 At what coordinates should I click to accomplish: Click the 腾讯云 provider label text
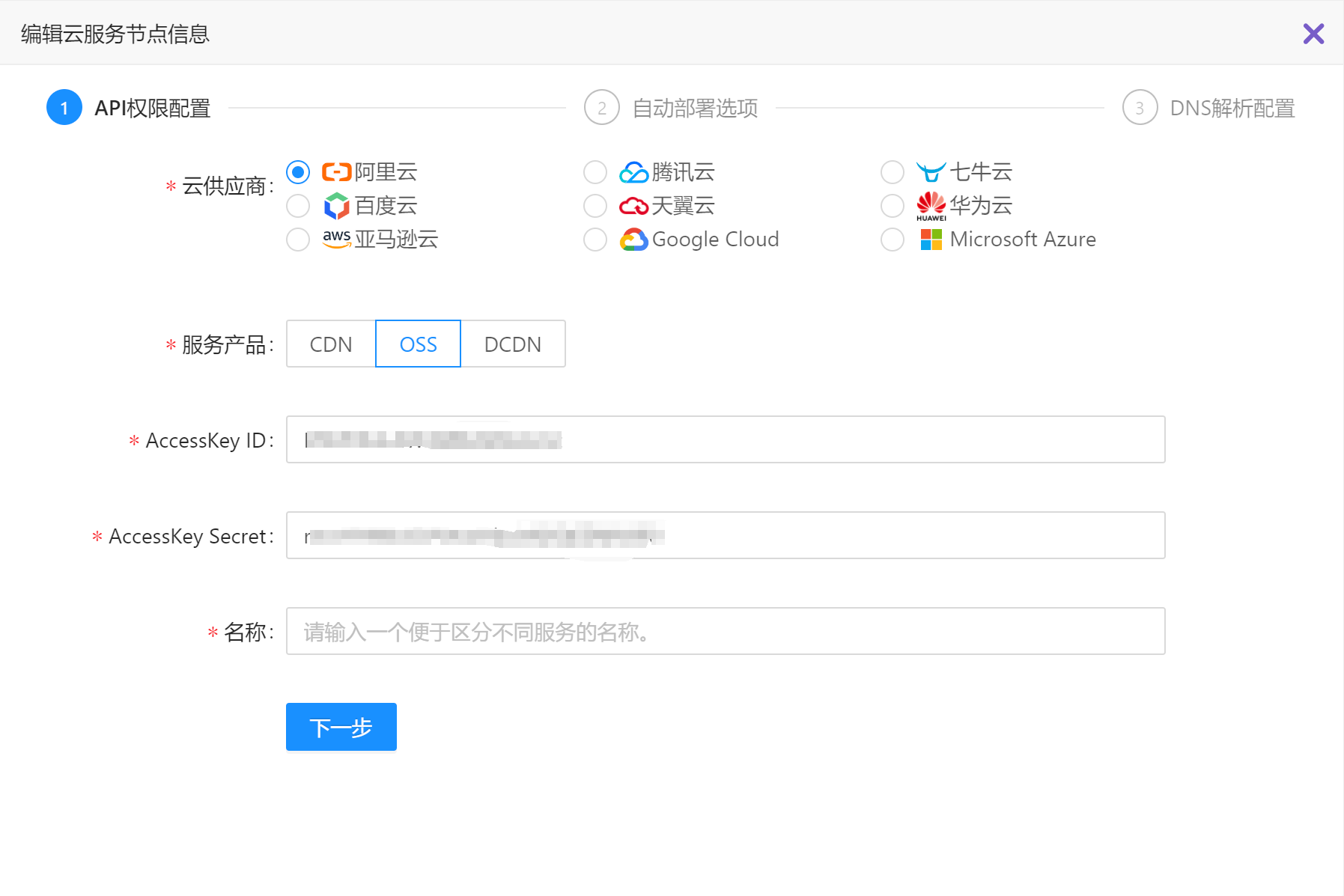683,172
